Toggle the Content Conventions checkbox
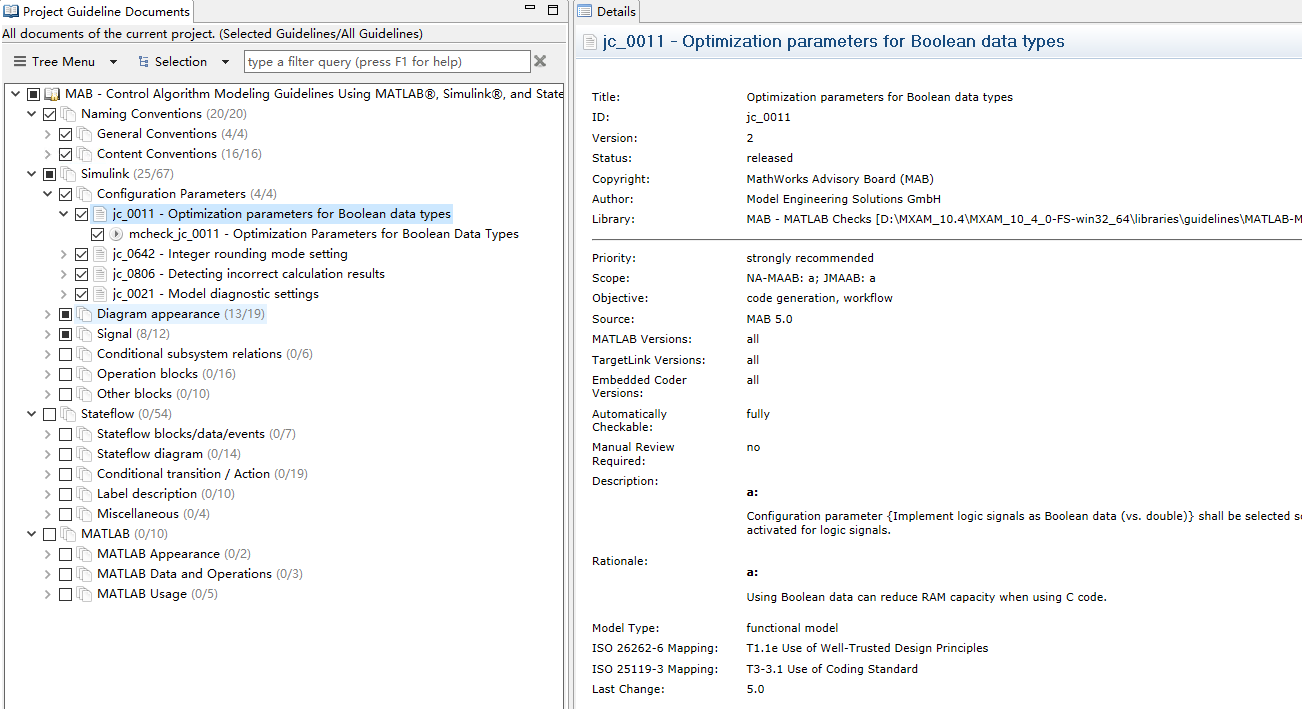This screenshot has height=709, width=1302. click(66, 154)
